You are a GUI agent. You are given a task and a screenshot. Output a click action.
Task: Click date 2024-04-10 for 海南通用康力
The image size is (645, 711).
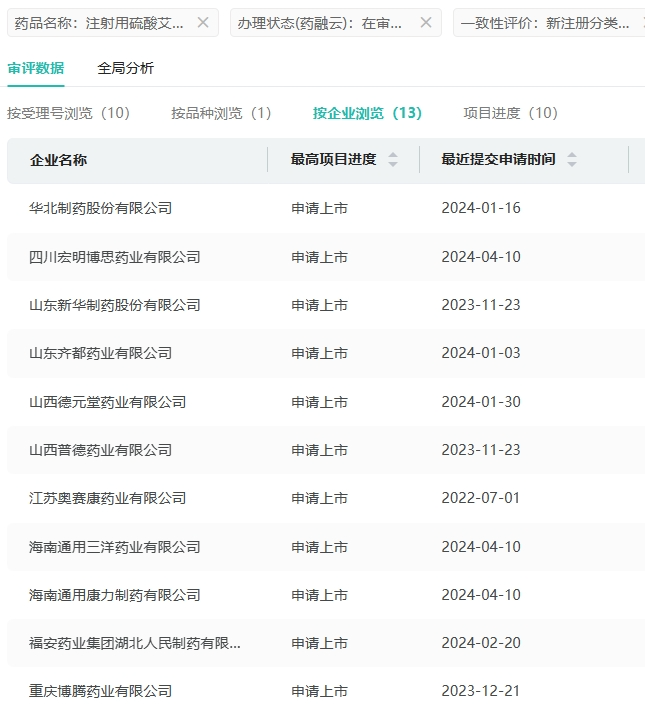click(x=481, y=595)
